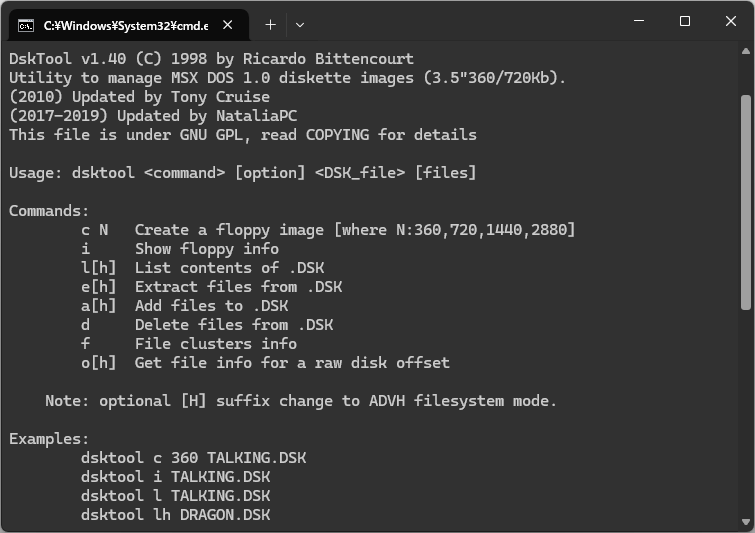Open a new terminal tab with plus
The width and height of the screenshot is (755, 533).
271,25
